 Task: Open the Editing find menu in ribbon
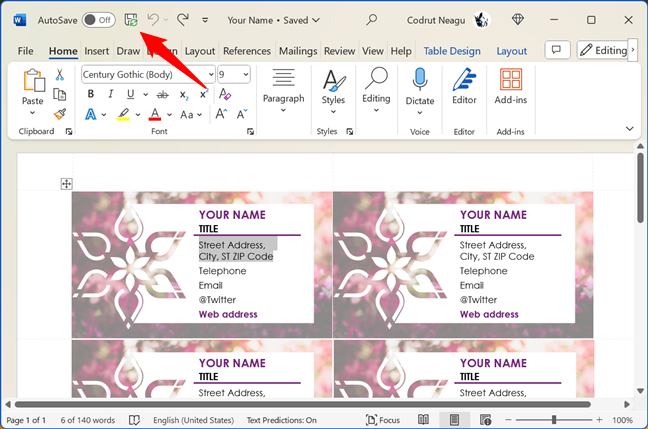click(x=376, y=90)
